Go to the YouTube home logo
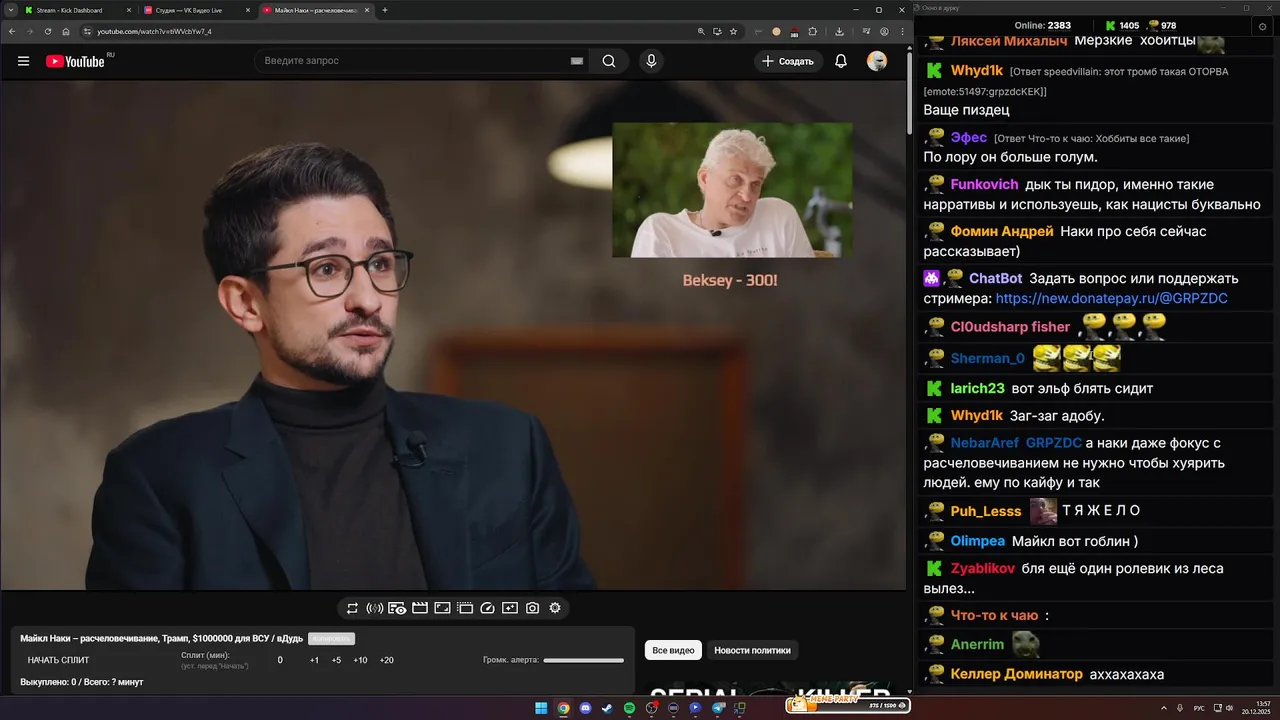1280x720 pixels. click(x=75, y=61)
